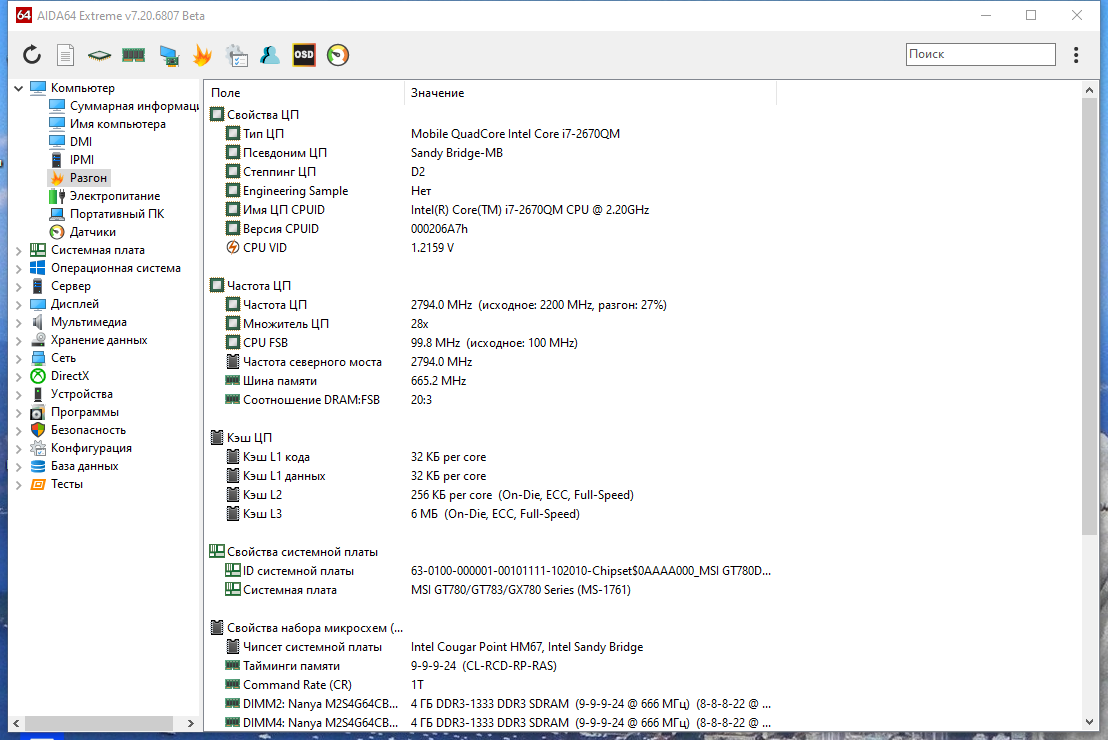Click the Refresh toolbar icon
This screenshot has width=1108, height=740.
[x=32, y=54]
